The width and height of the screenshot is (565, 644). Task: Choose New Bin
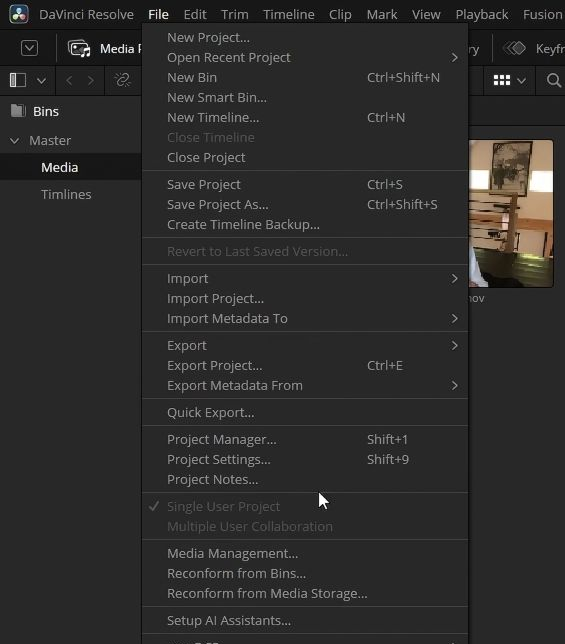[x=305, y=78]
